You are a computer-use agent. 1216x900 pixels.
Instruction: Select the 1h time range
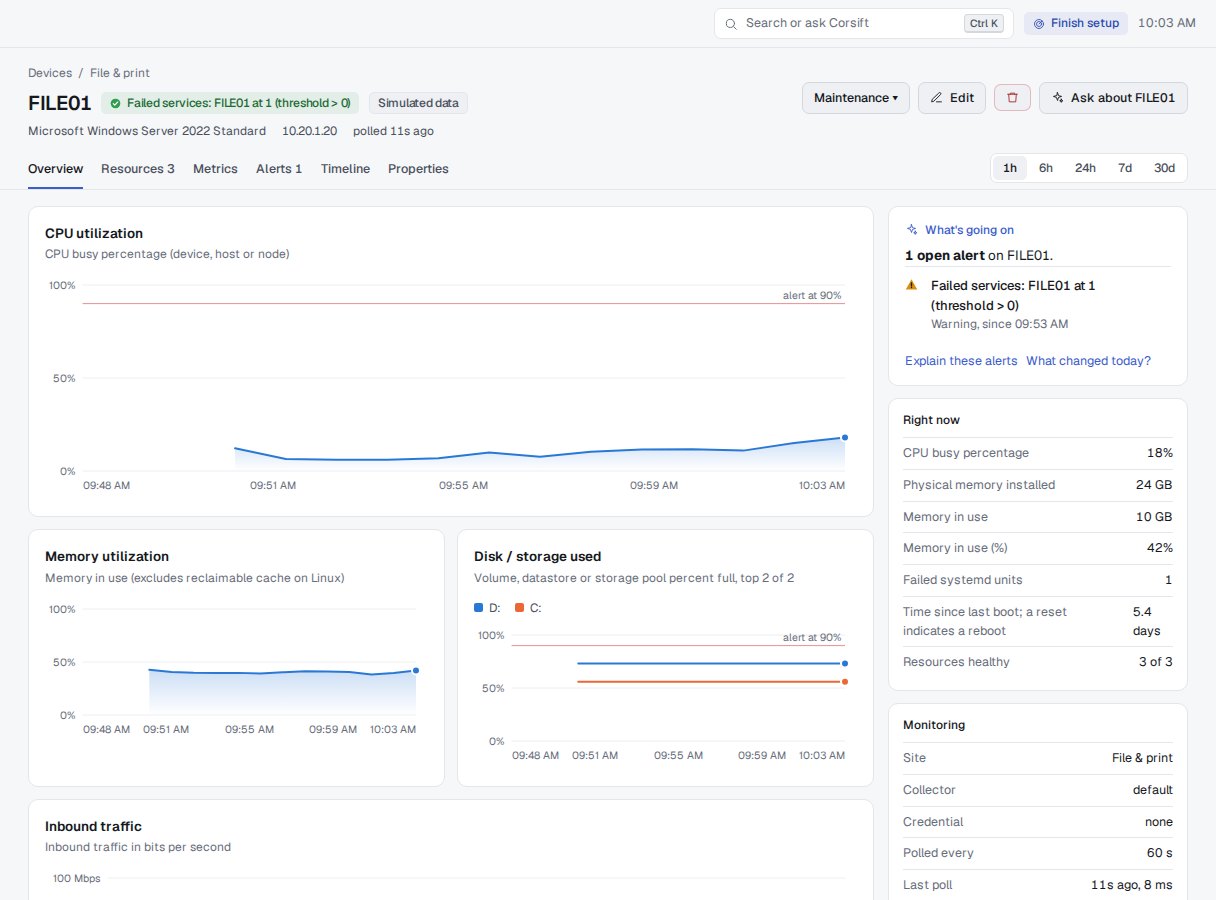[1010, 168]
